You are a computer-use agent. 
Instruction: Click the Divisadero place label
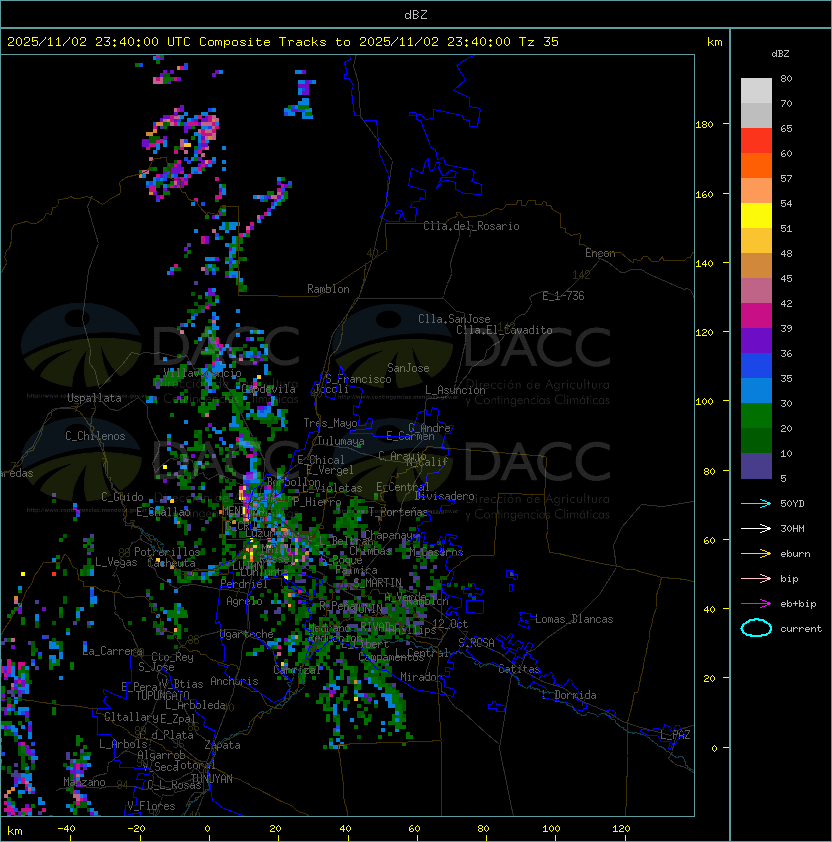tap(444, 496)
